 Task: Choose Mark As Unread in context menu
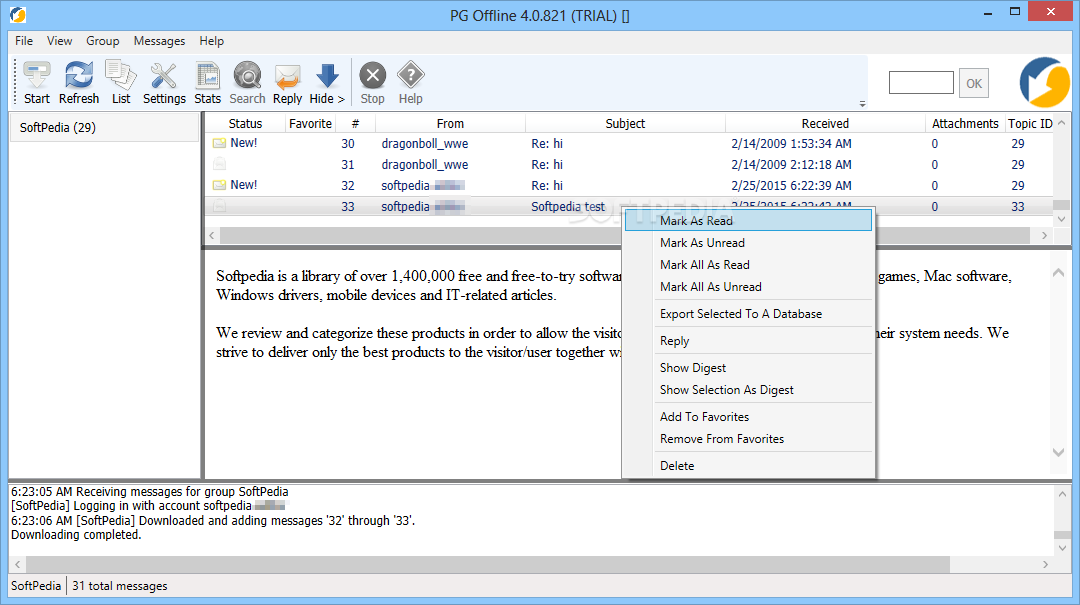[748, 243]
